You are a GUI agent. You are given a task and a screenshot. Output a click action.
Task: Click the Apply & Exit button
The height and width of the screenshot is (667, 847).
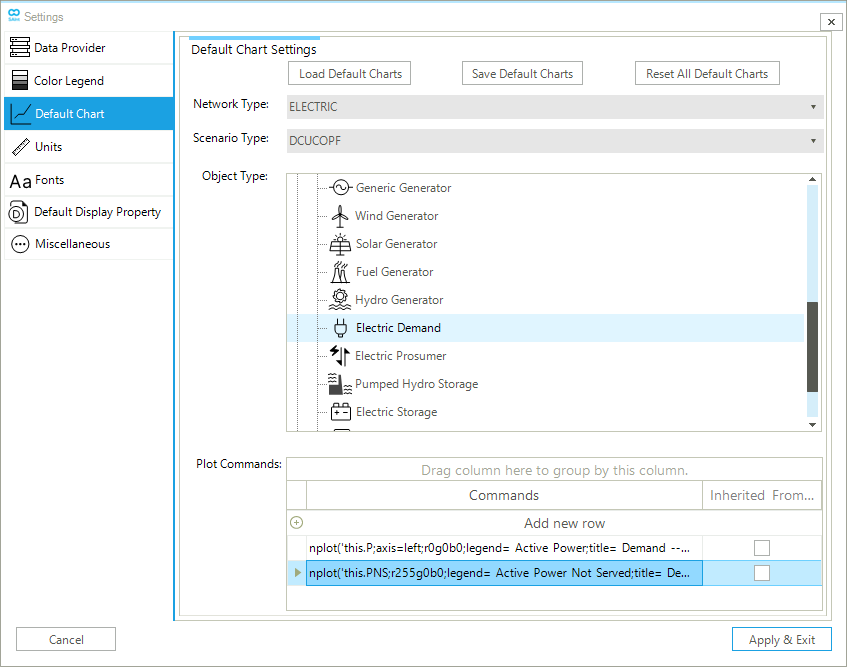tap(781, 640)
